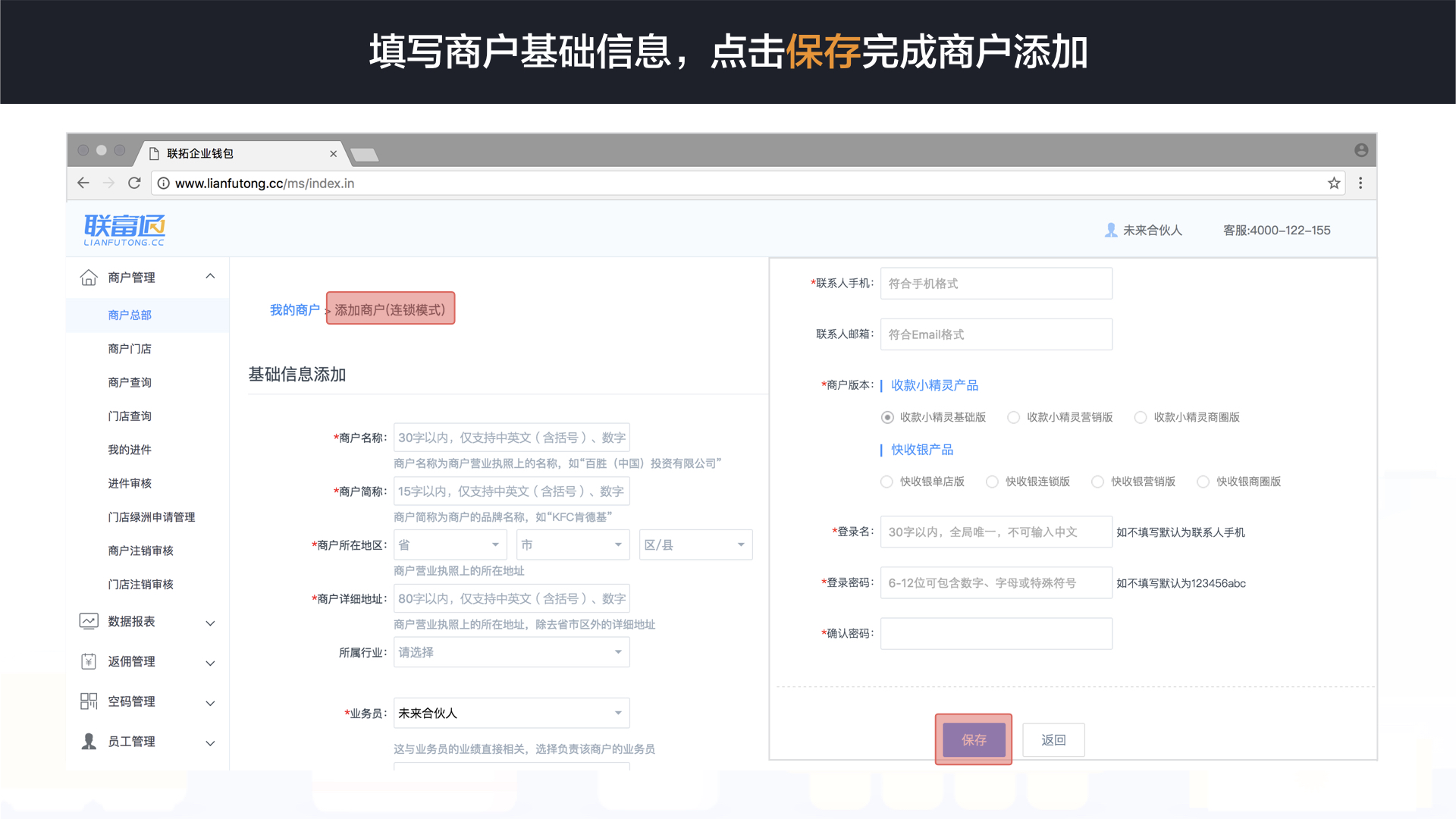Screen dimensions: 1456x819
Task: Click the 商户简称 input field
Action: click(512, 491)
